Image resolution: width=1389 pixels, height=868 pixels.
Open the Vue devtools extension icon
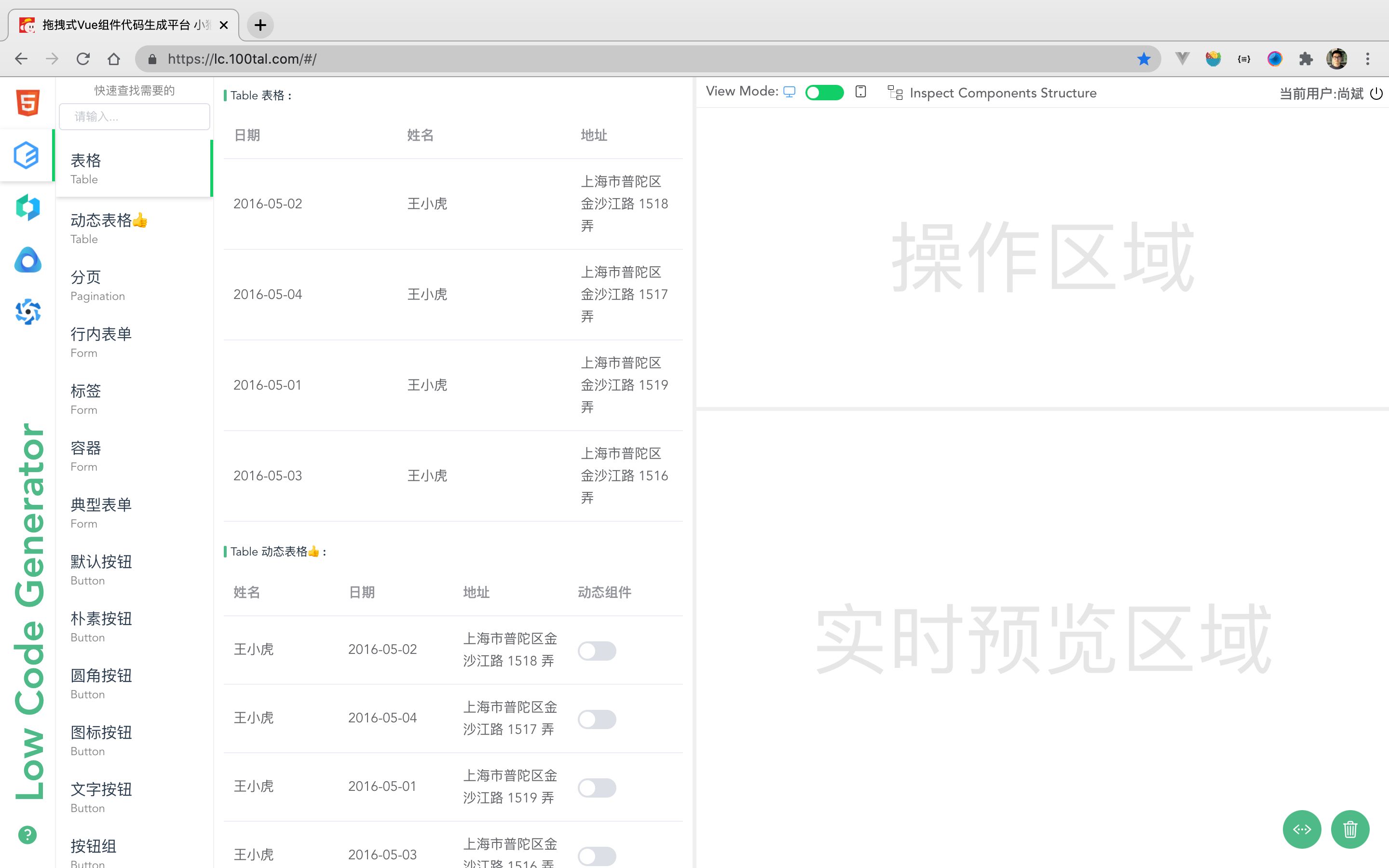coord(1182,58)
